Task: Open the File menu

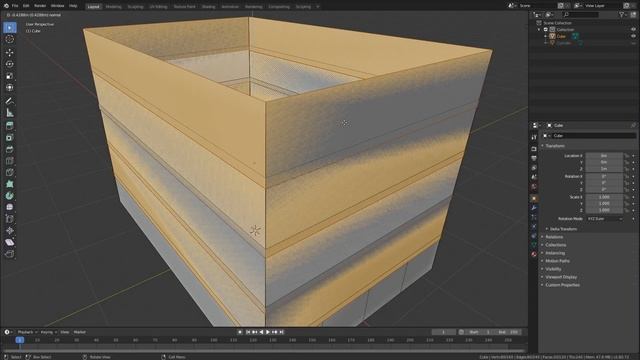Action: [x=15, y=6]
